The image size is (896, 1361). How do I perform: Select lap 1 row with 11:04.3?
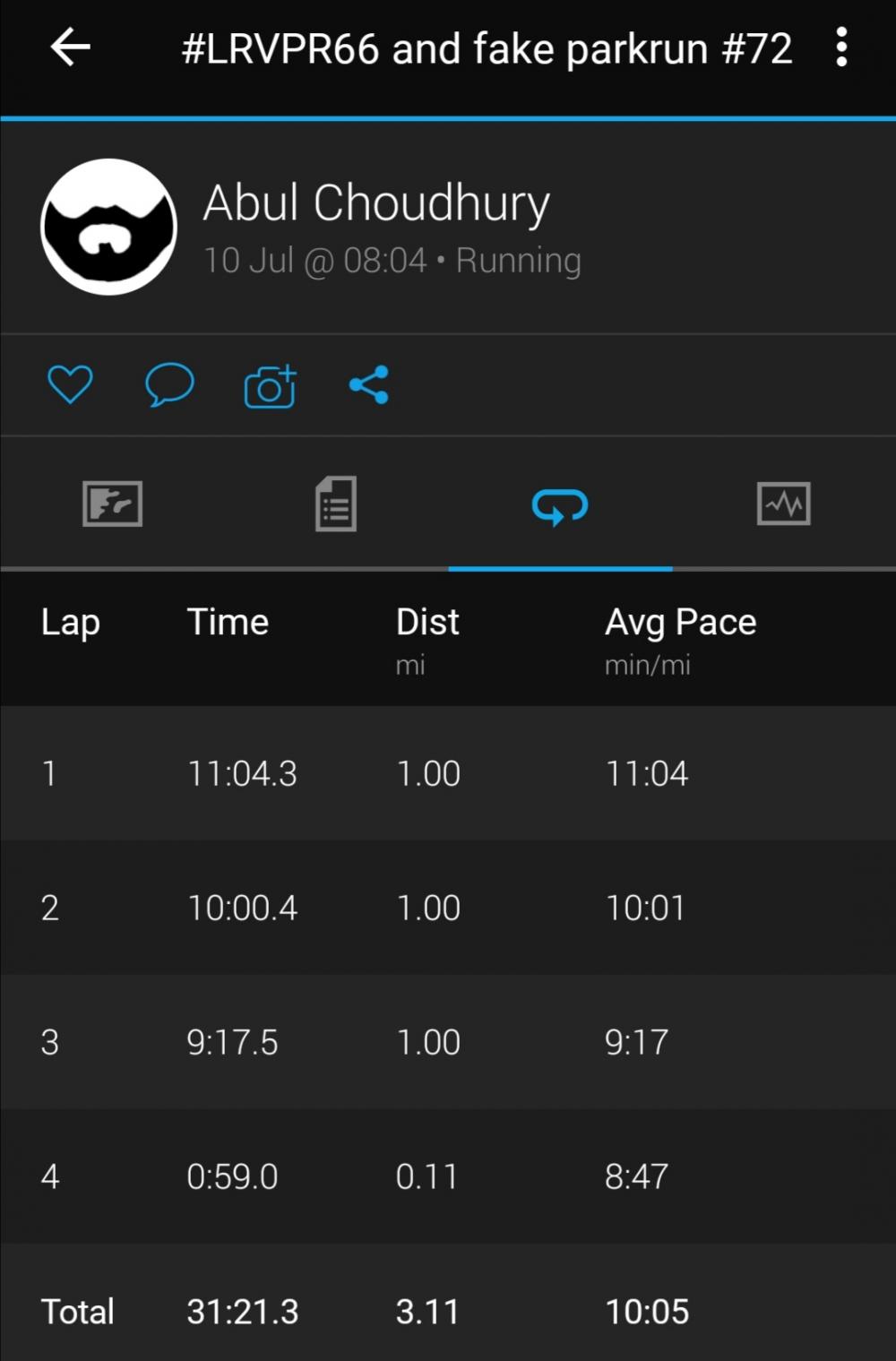coord(448,773)
